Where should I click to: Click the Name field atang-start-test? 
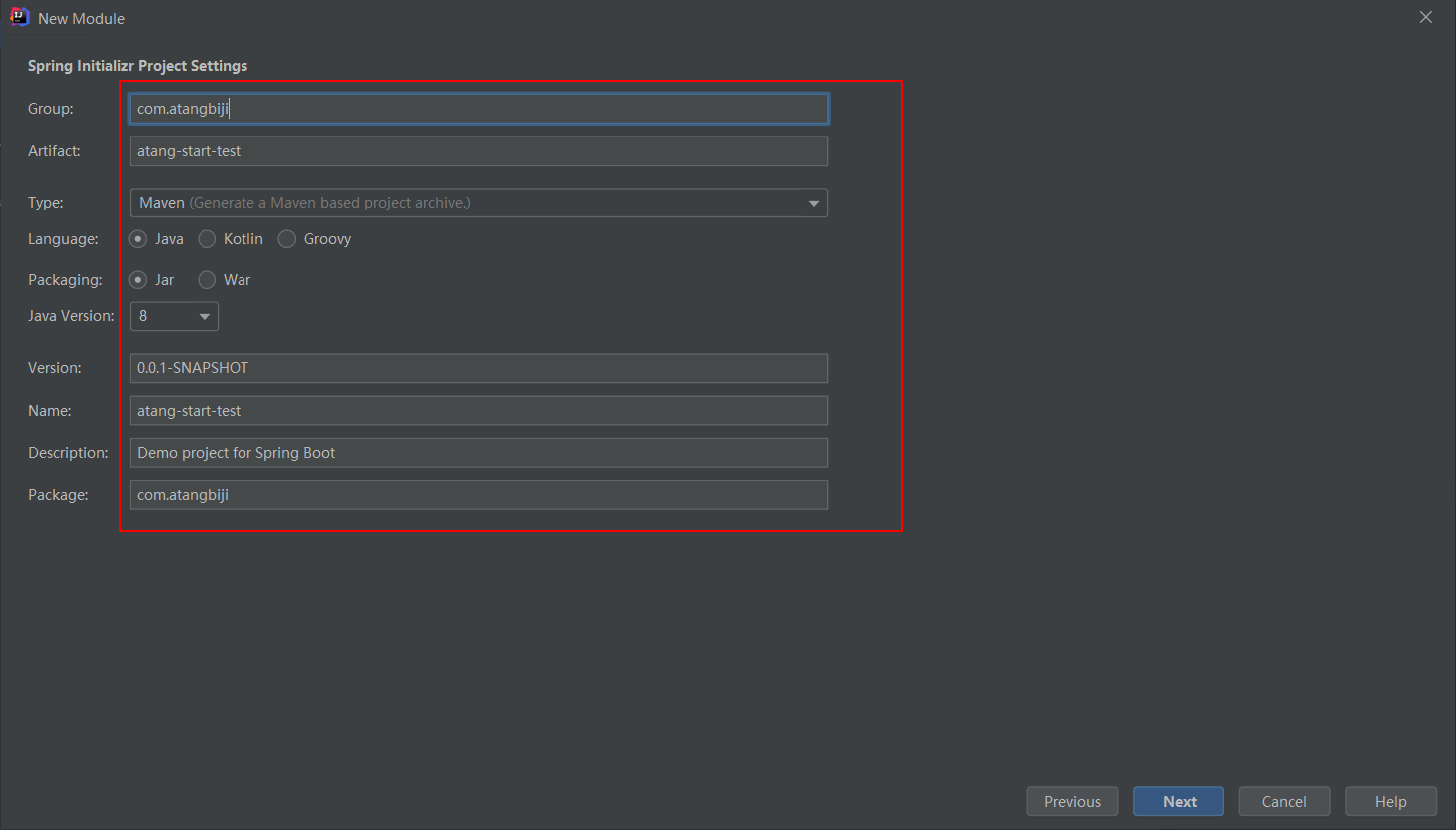tap(479, 411)
